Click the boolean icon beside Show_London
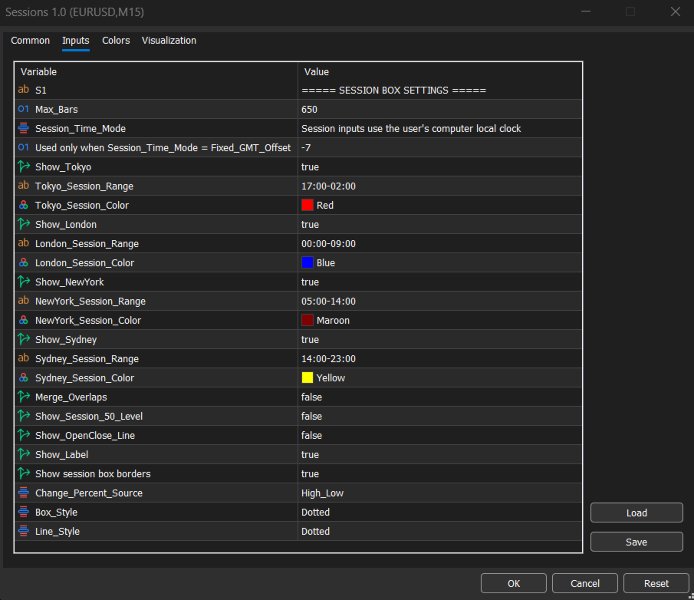This screenshot has height=600, width=694. click(23, 224)
